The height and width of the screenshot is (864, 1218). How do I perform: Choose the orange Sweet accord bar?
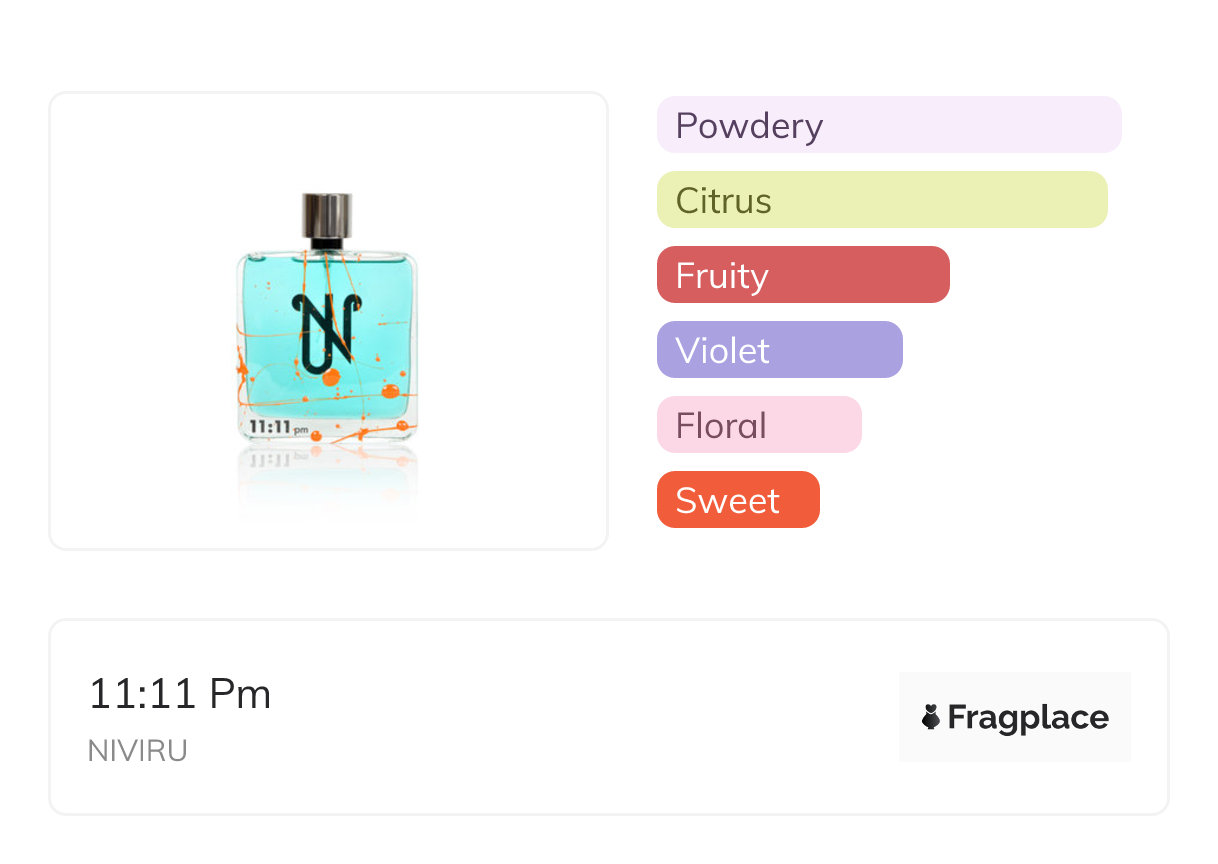tap(737, 500)
